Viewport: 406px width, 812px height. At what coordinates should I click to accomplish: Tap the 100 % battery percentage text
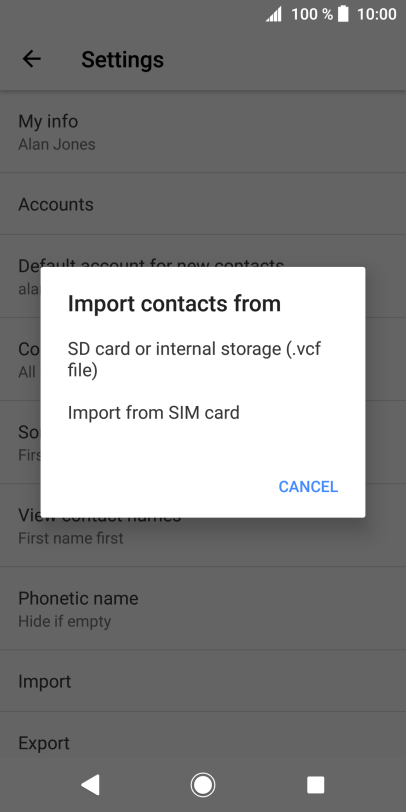pos(312,14)
